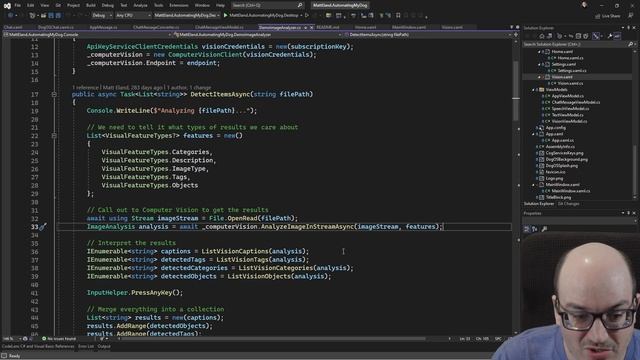
Task: Click Property Pages wrench icon in Properties panel
Action: point(544,229)
